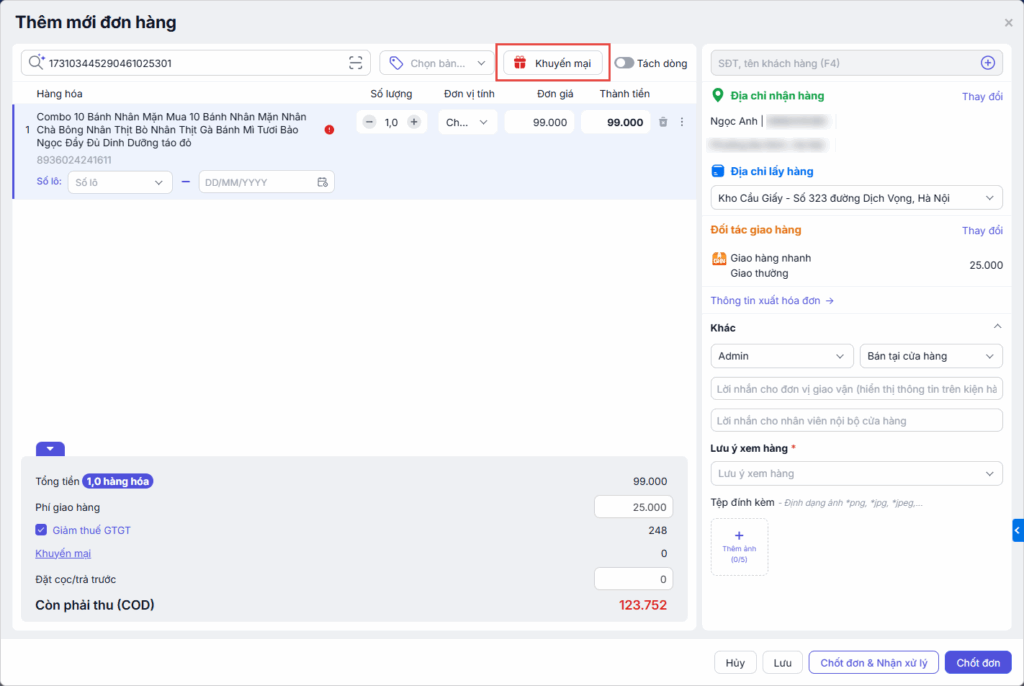The image size is (1024, 686).
Task: Click the barcode scan icon in search box
Action: (x=355, y=63)
